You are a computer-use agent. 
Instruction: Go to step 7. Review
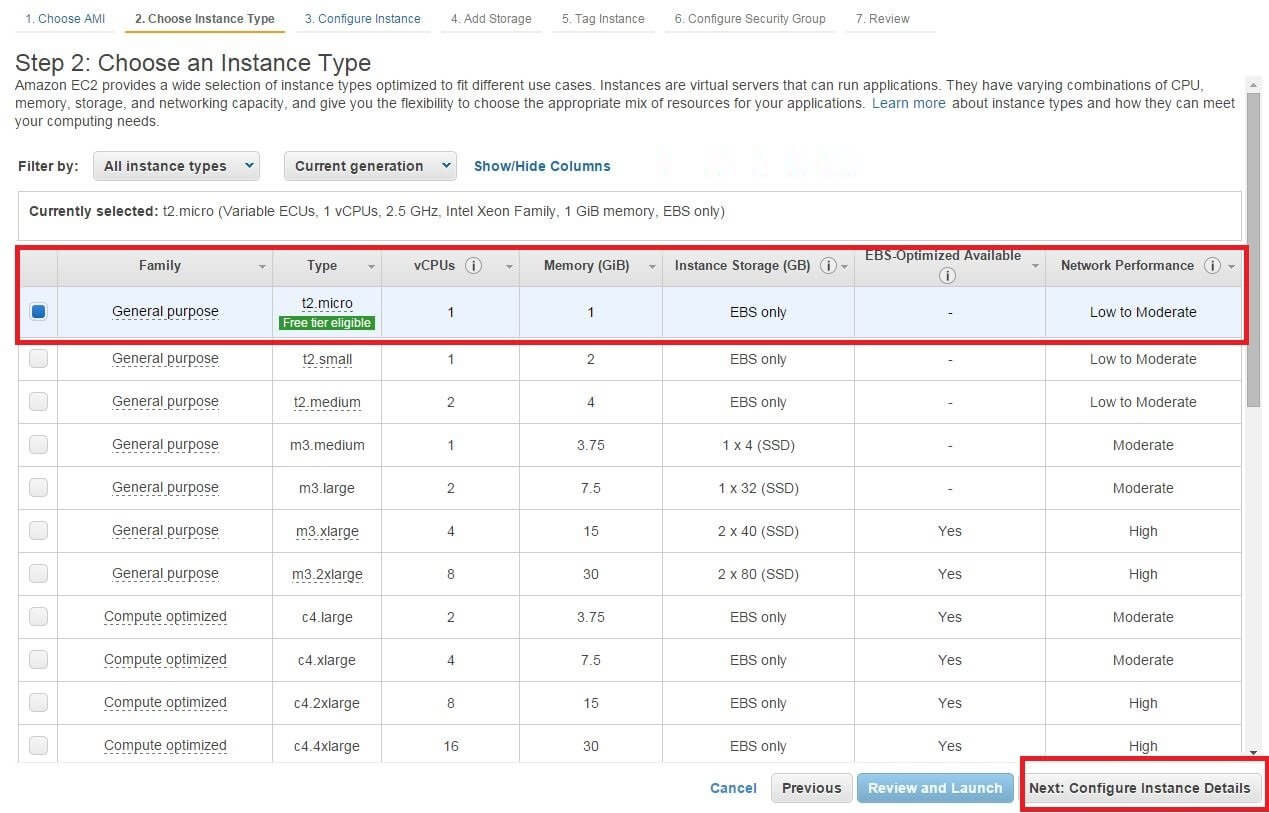882,19
